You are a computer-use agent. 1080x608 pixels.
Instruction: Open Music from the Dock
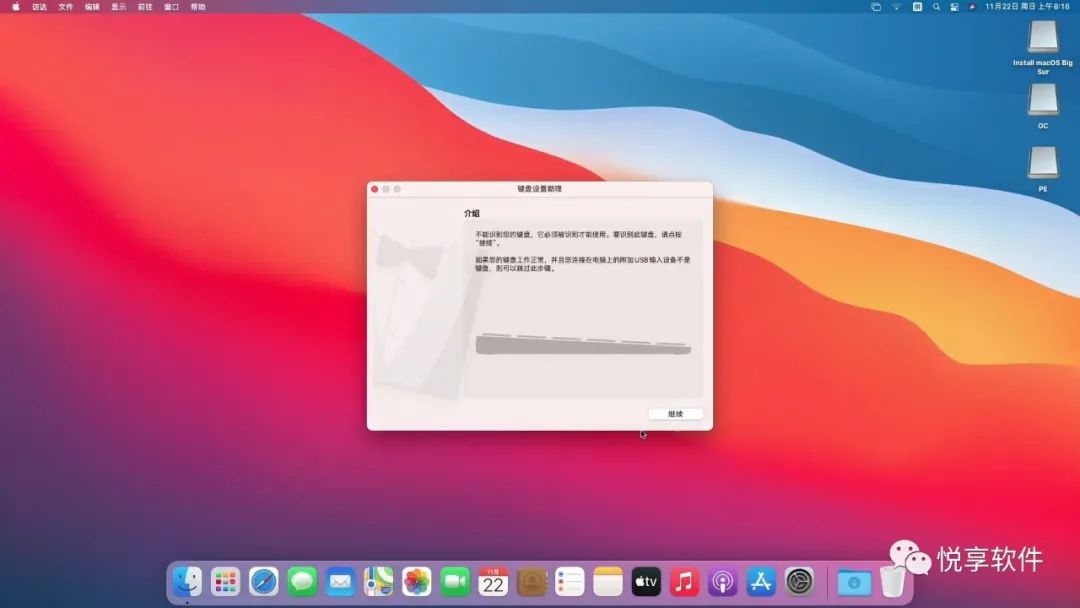(x=684, y=582)
